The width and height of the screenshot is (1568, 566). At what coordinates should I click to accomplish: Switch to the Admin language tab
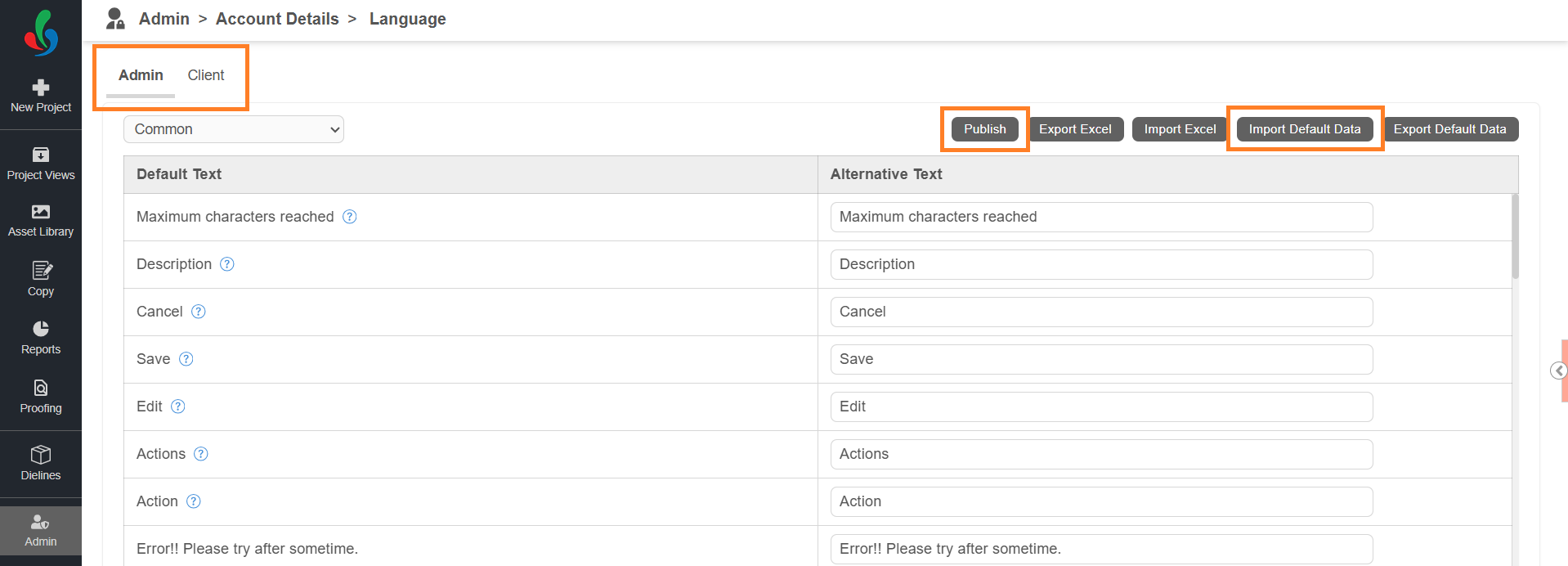(x=141, y=75)
